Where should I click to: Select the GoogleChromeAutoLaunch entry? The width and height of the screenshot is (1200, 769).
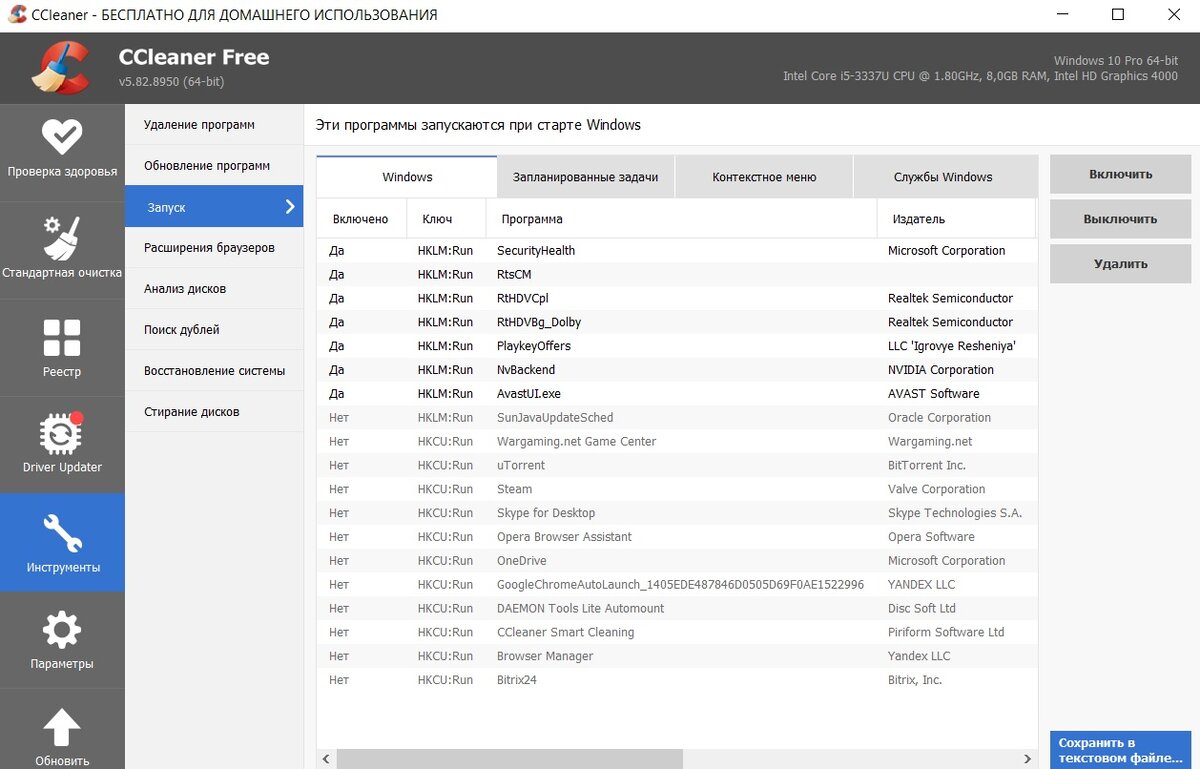[x=677, y=585]
